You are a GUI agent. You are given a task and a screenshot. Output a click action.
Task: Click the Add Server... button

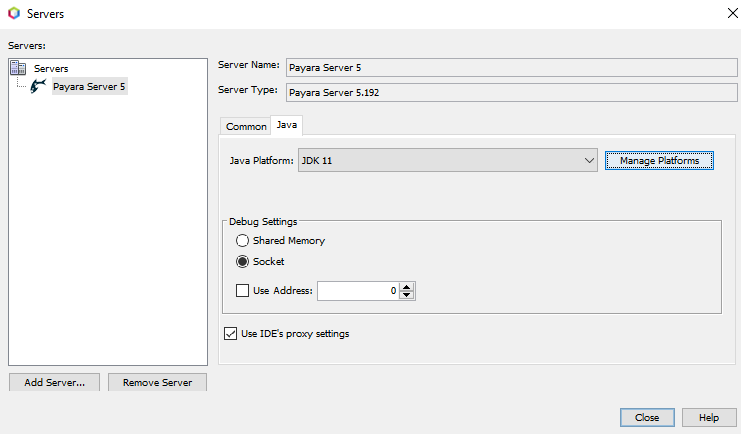(54, 382)
